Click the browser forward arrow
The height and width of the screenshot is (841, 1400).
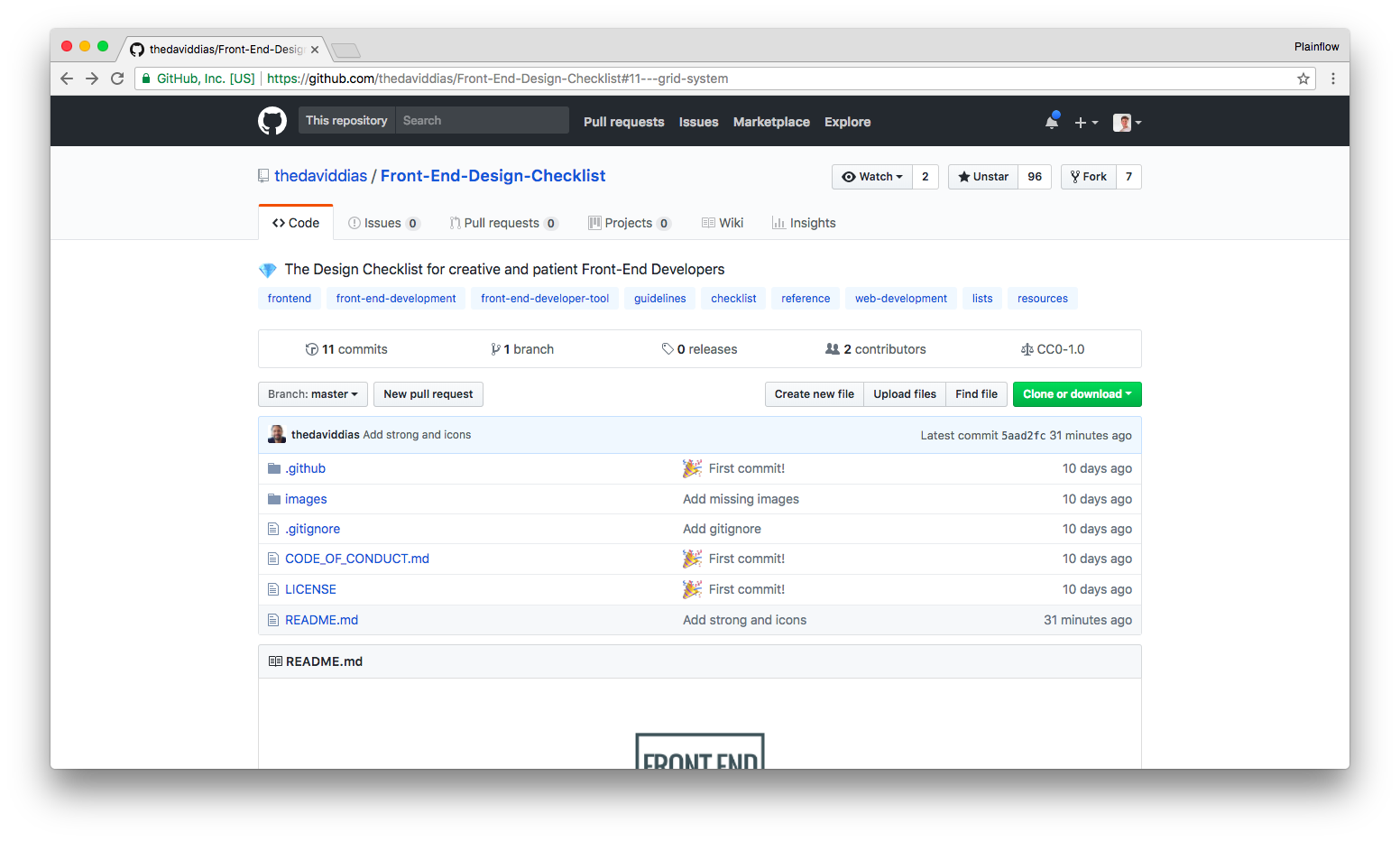[x=92, y=79]
